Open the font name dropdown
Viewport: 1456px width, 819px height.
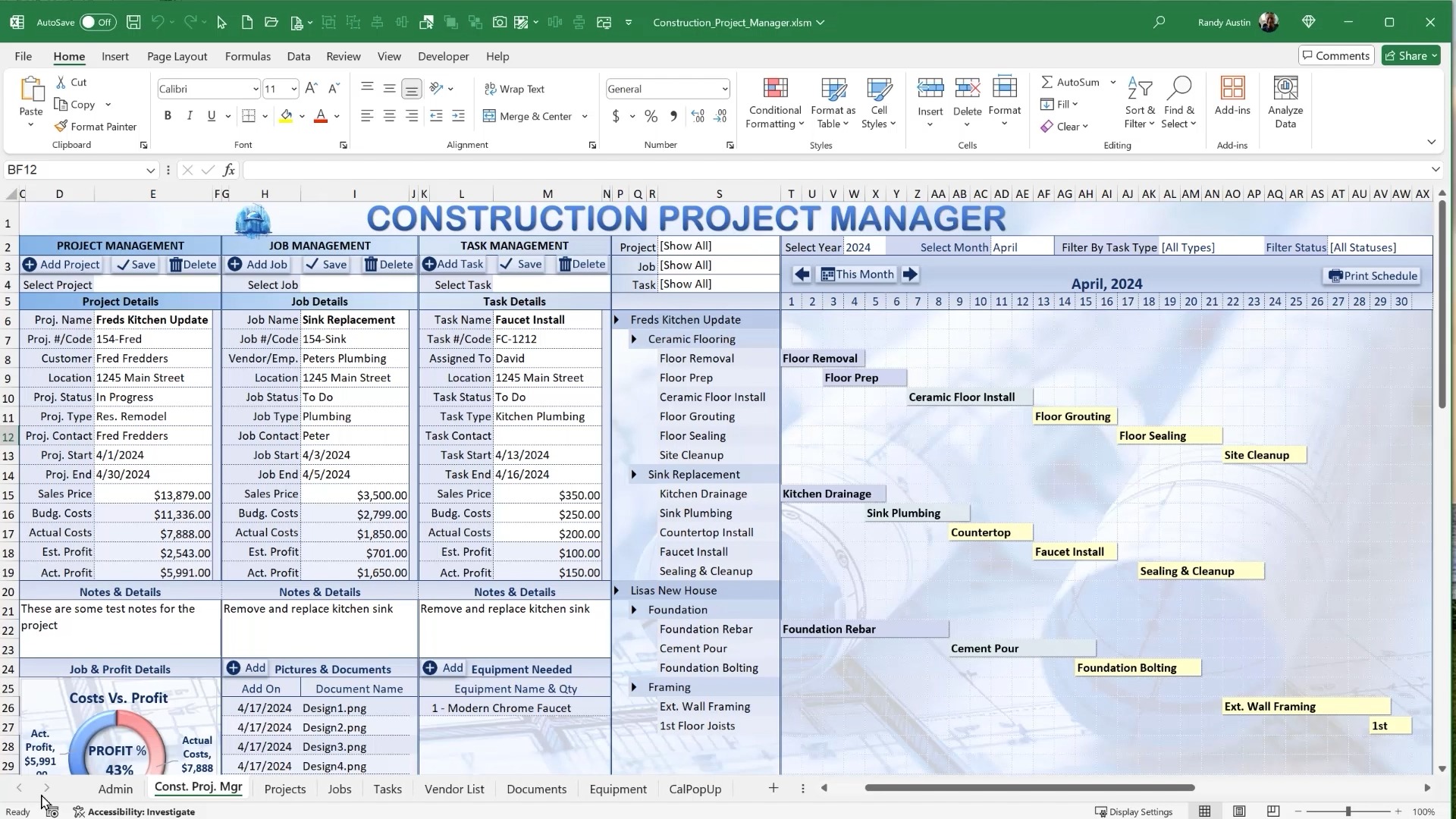(256, 89)
